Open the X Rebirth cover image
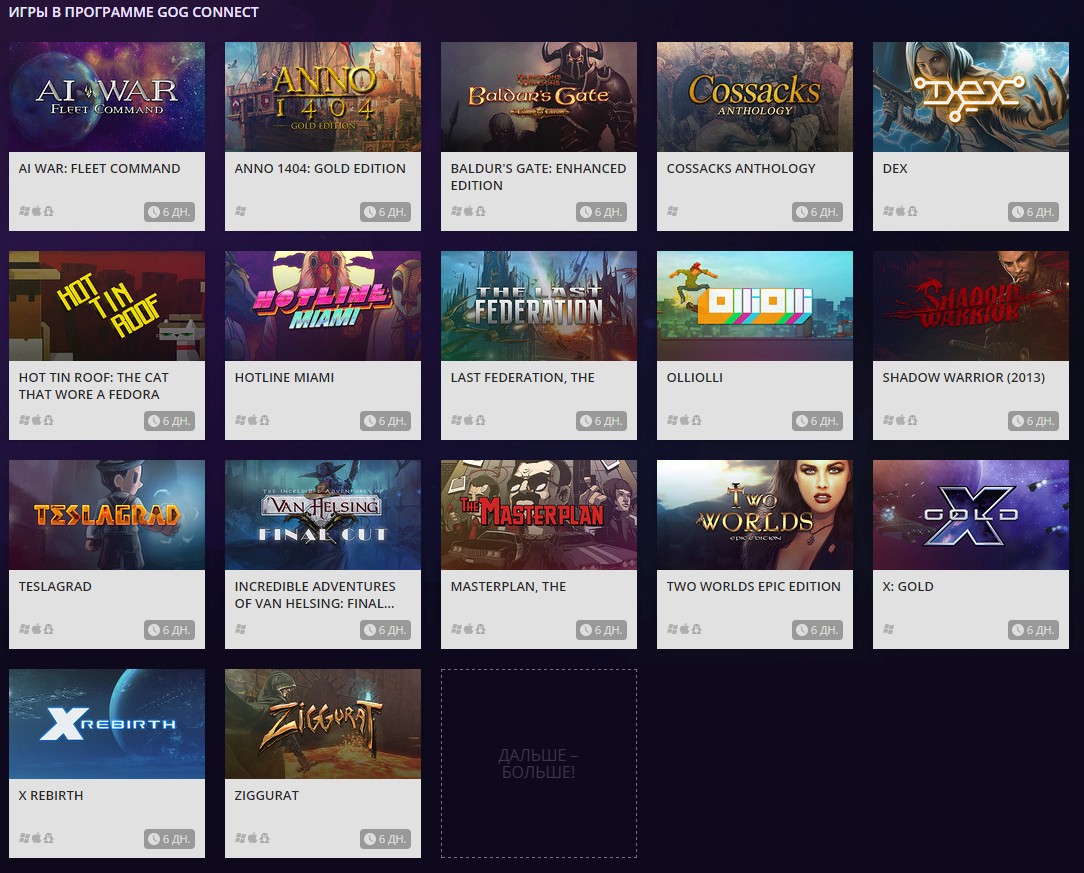The image size is (1084, 873). point(107,724)
